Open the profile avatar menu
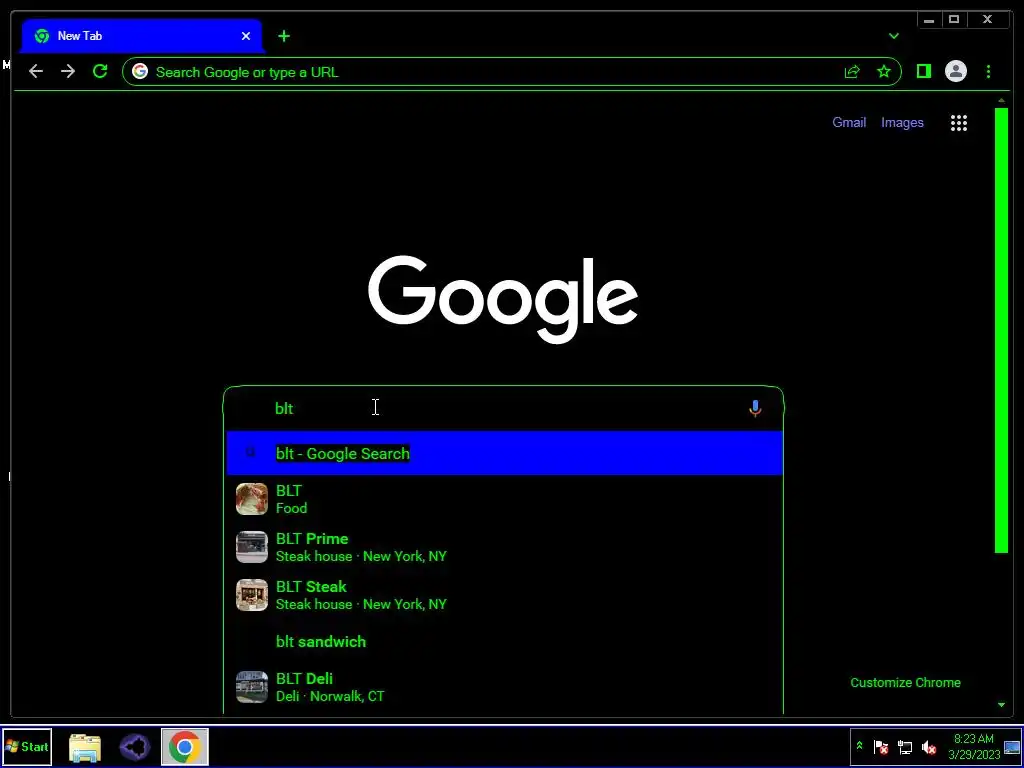Viewport: 1024px width, 768px height. [955, 71]
